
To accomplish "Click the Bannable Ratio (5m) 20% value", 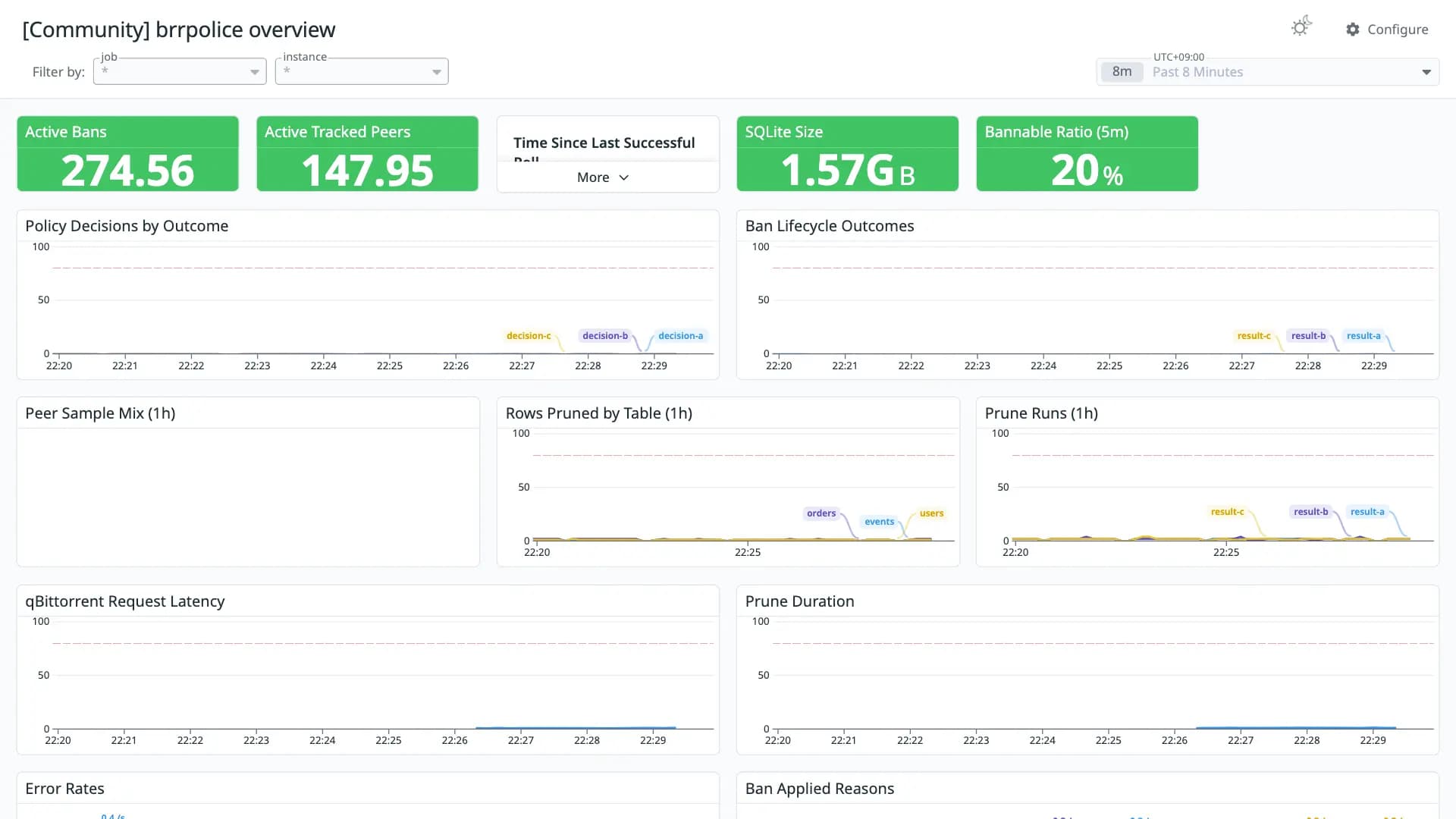I will point(1087,170).
